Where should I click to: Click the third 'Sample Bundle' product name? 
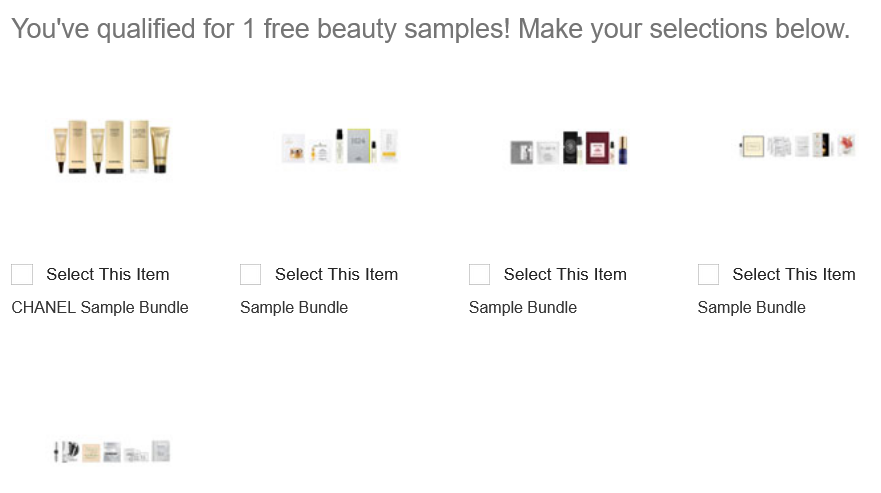coord(523,307)
